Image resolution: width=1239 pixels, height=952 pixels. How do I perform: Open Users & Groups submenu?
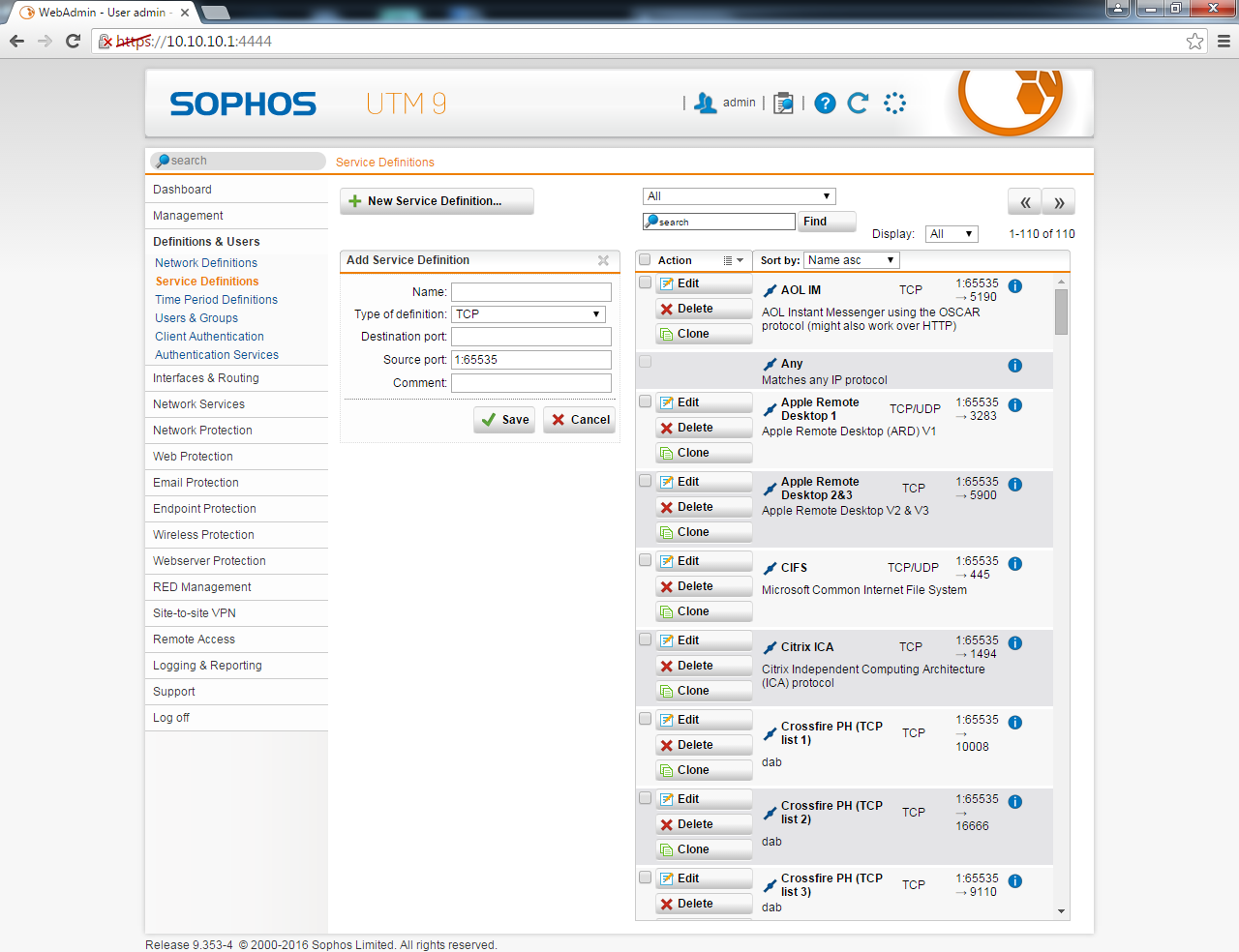[196, 318]
